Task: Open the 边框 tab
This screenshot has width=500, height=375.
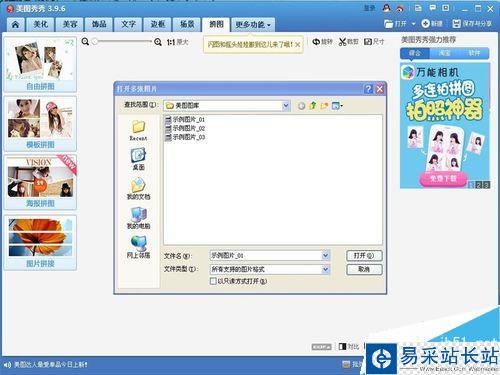Action: pos(157,24)
